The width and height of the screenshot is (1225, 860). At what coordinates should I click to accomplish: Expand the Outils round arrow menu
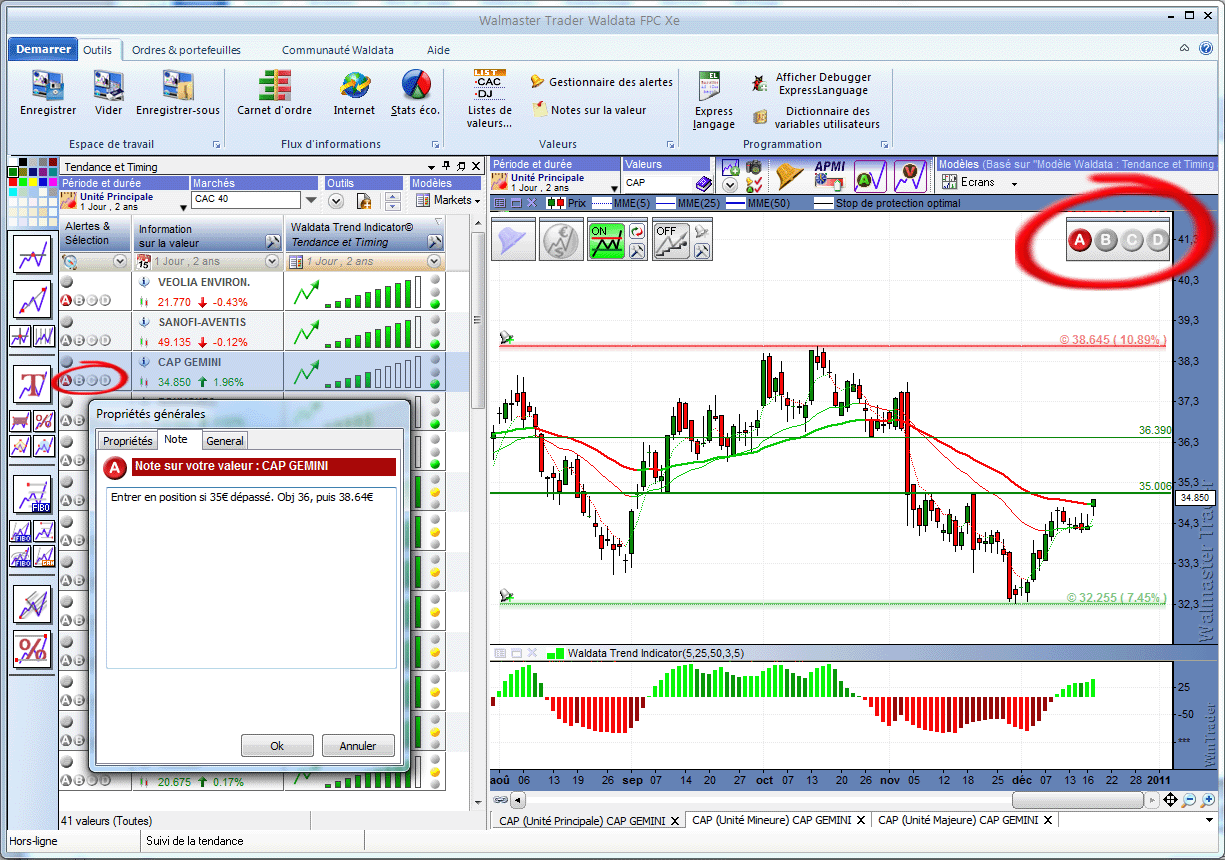point(336,201)
